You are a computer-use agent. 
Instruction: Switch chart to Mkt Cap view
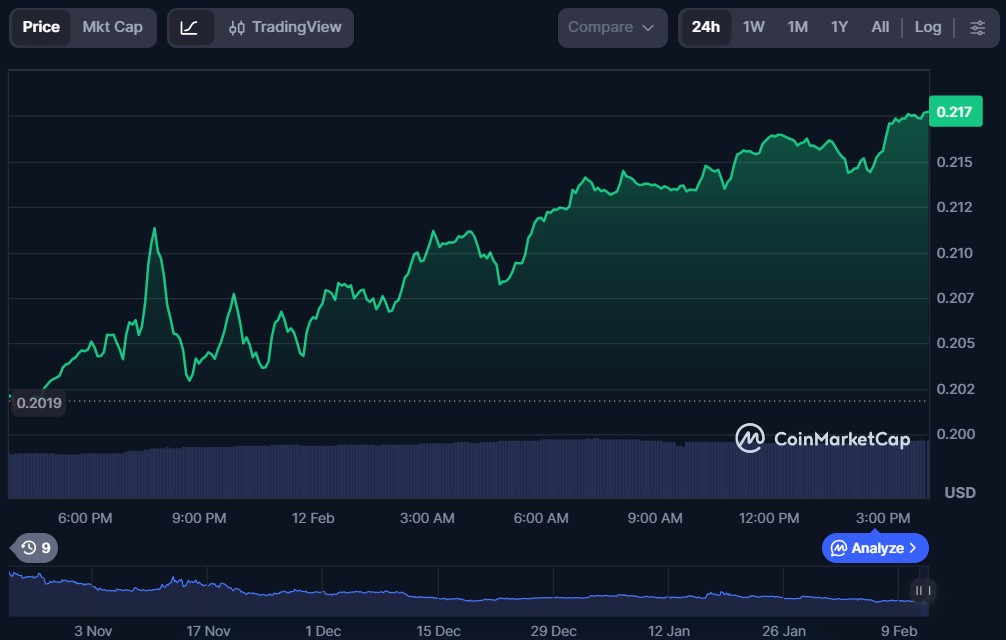point(112,27)
